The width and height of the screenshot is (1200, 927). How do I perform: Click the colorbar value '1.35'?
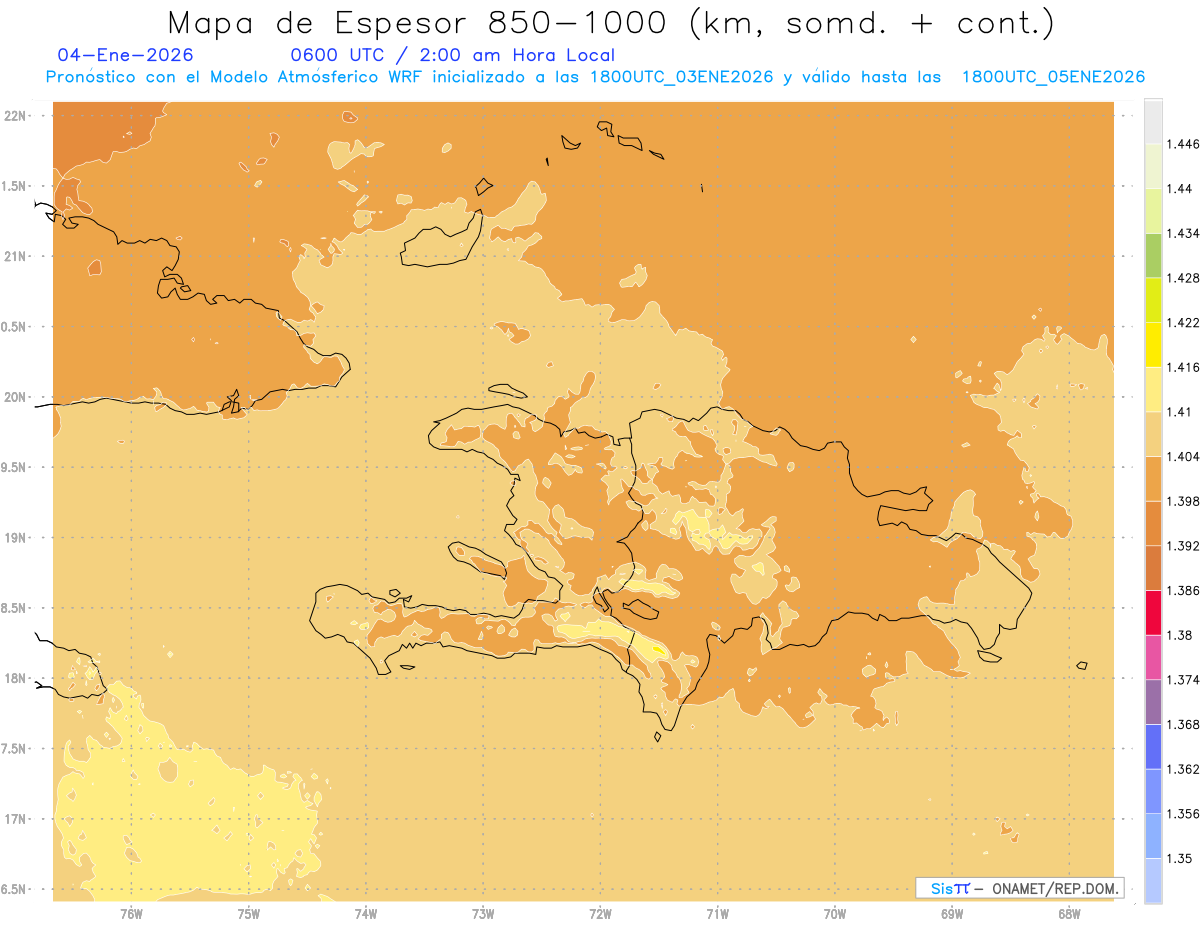pos(1178,859)
